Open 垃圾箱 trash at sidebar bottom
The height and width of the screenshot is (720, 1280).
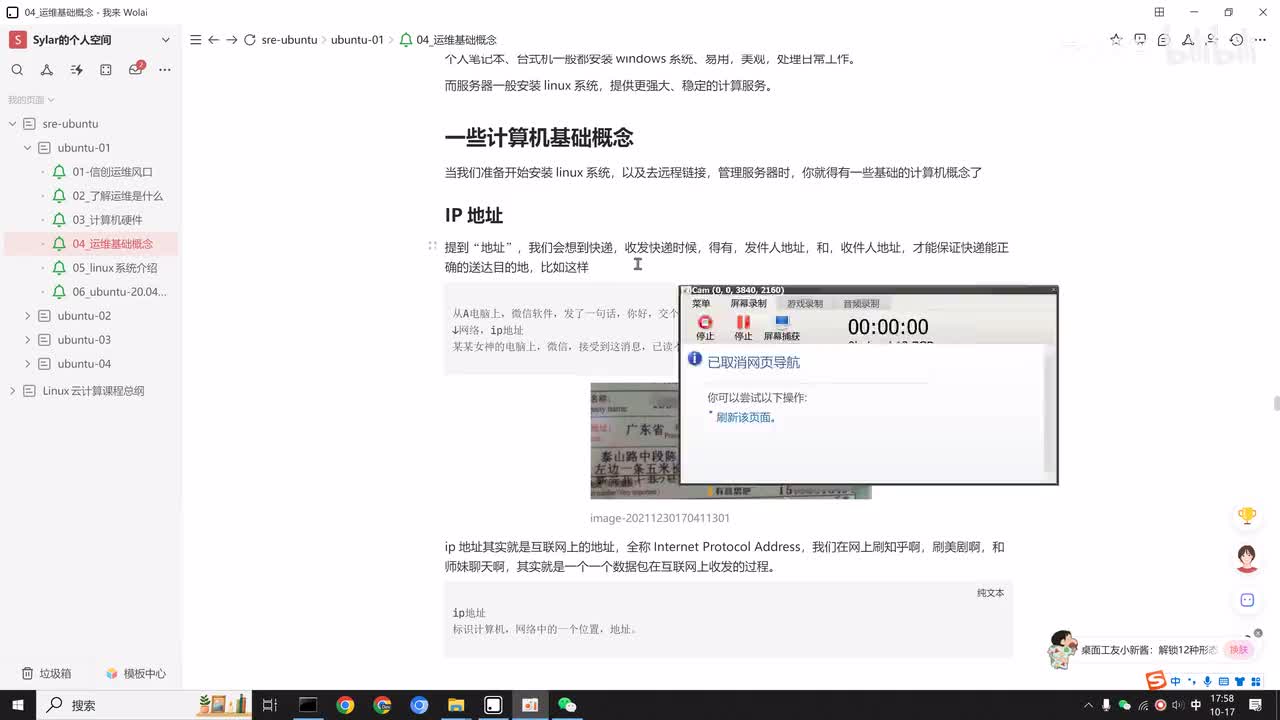pyautogui.click(x=47, y=674)
